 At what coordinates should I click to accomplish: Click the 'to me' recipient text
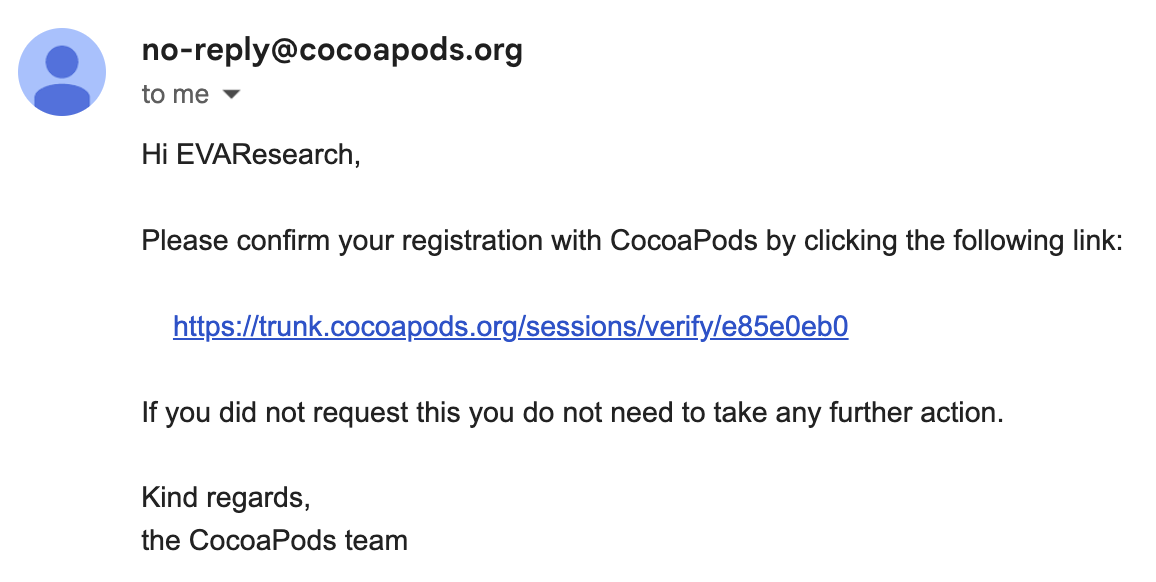[175, 94]
